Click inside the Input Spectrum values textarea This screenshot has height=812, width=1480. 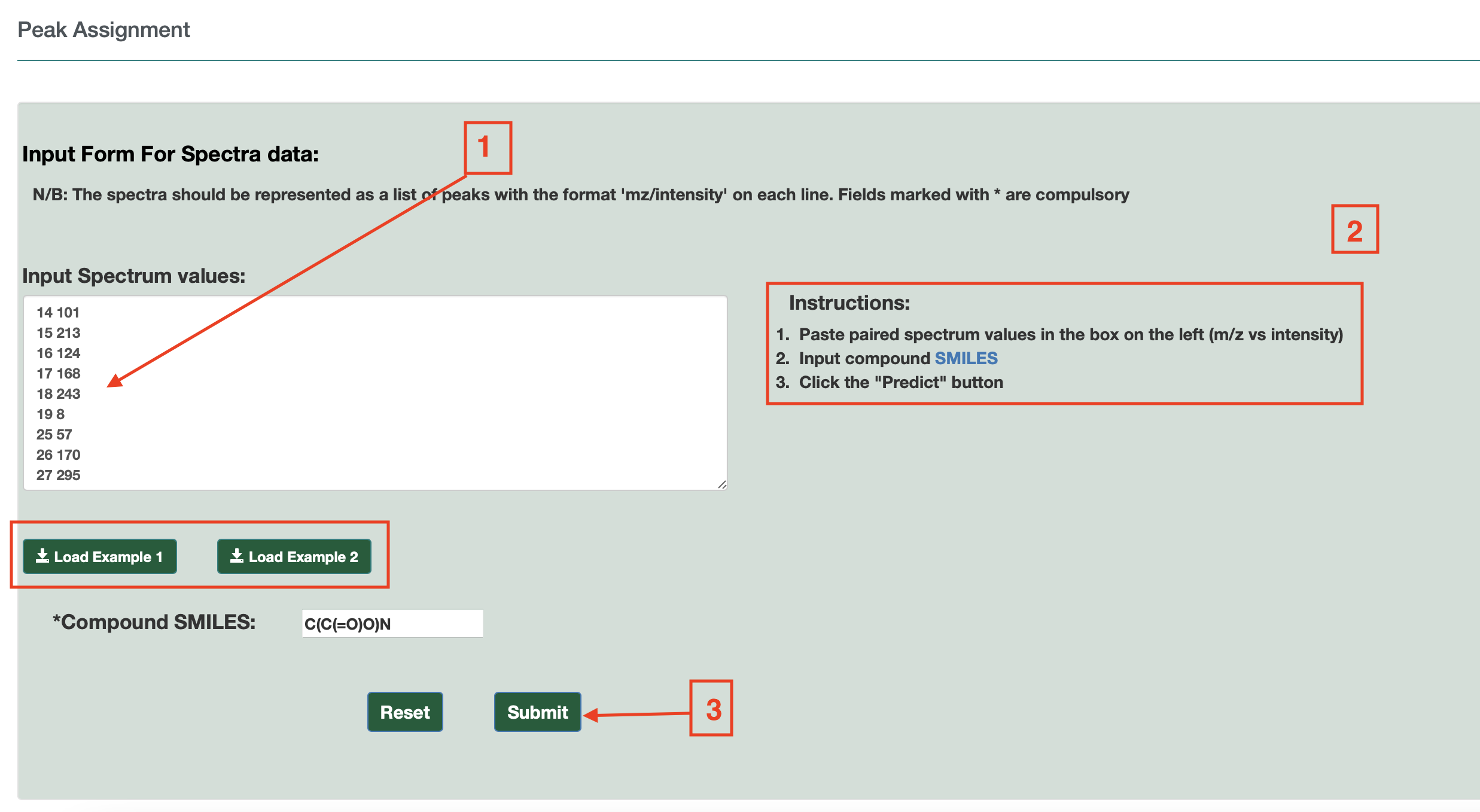click(375, 392)
